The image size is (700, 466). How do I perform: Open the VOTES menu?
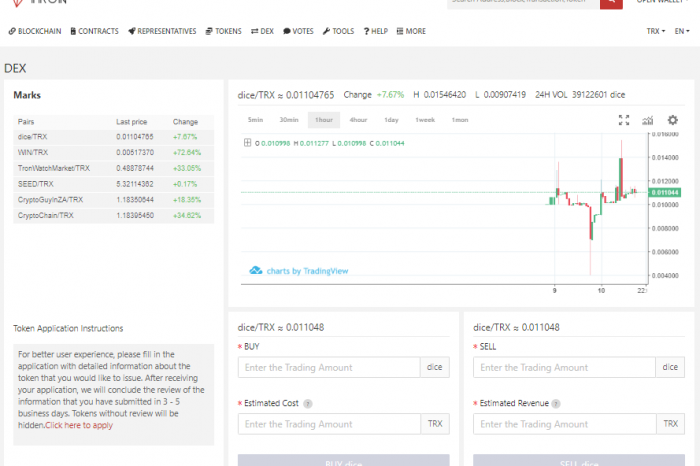(x=298, y=31)
